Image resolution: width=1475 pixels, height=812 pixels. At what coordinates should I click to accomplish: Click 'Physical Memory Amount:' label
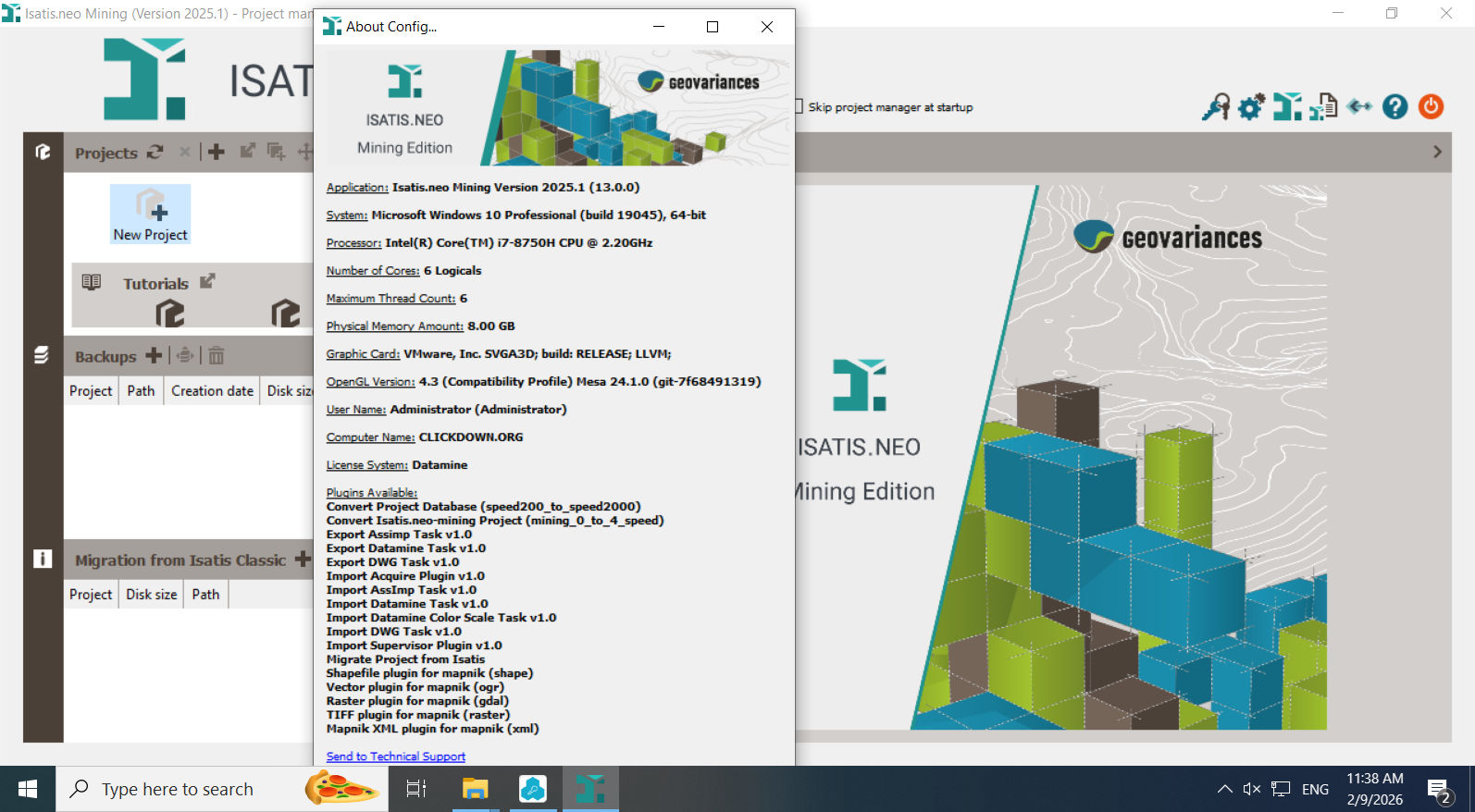(394, 326)
